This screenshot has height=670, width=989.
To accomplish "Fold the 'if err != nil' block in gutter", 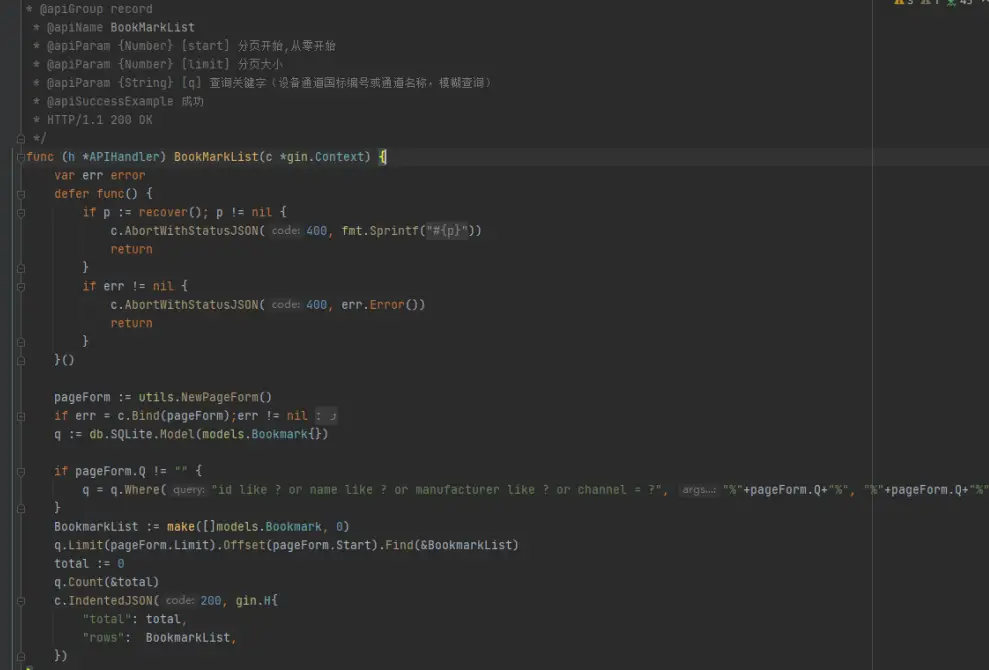I will (20, 286).
